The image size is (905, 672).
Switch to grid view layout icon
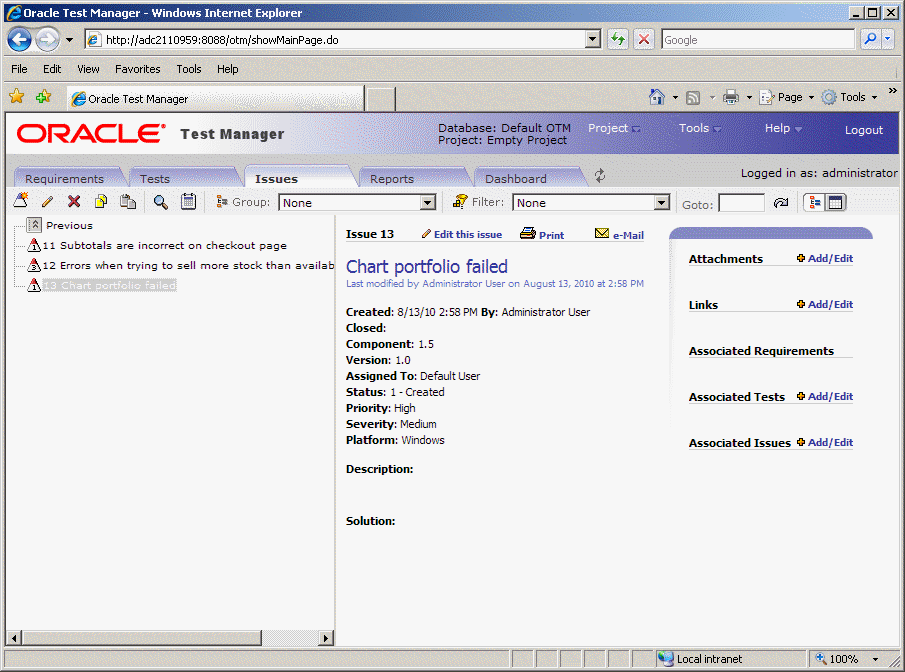tap(835, 203)
